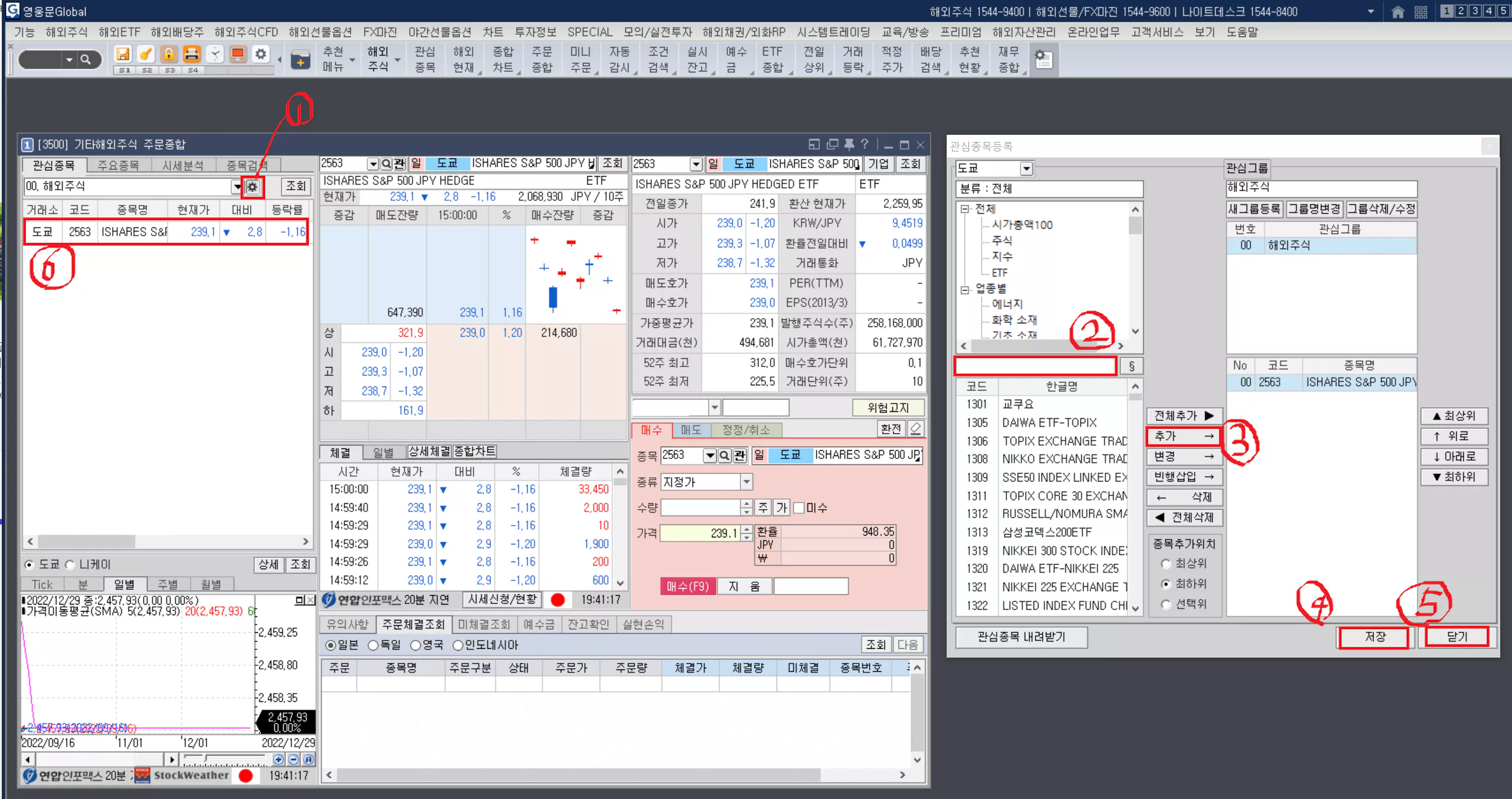The width and height of the screenshot is (1512, 799).
Task: Click the floppy-disk save icon in toolbar
Action: tap(123, 55)
